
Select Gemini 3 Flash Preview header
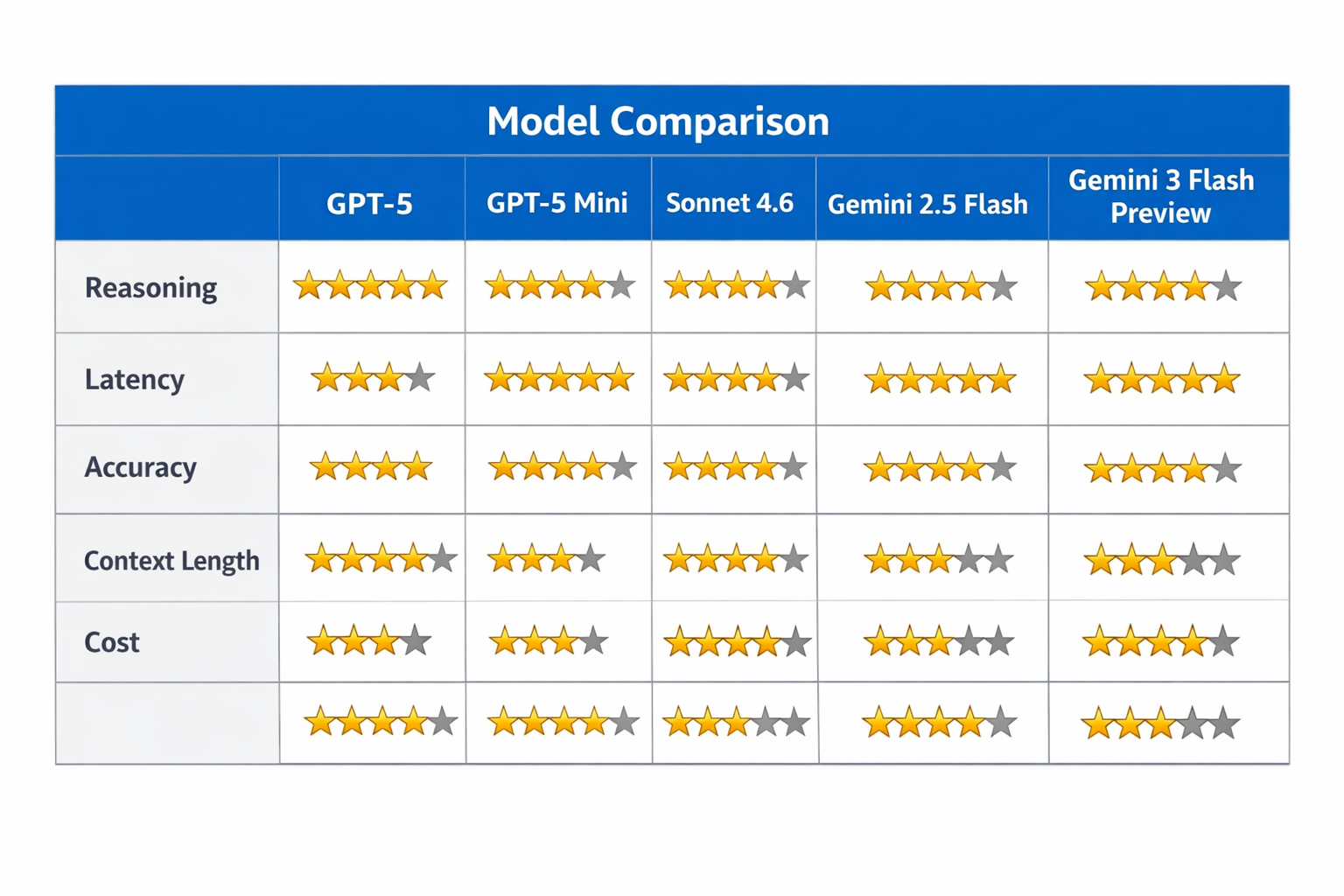(1161, 197)
